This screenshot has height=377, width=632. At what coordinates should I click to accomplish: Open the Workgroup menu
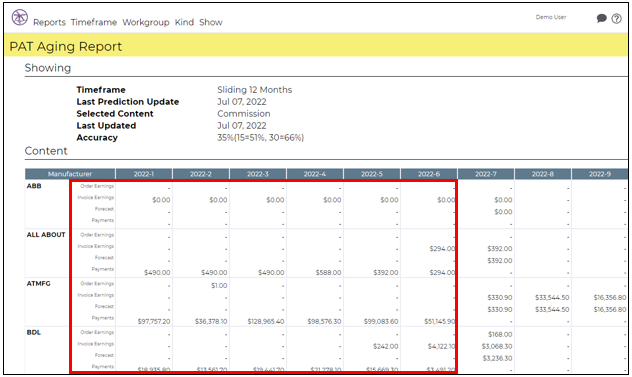tap(146, 23)
